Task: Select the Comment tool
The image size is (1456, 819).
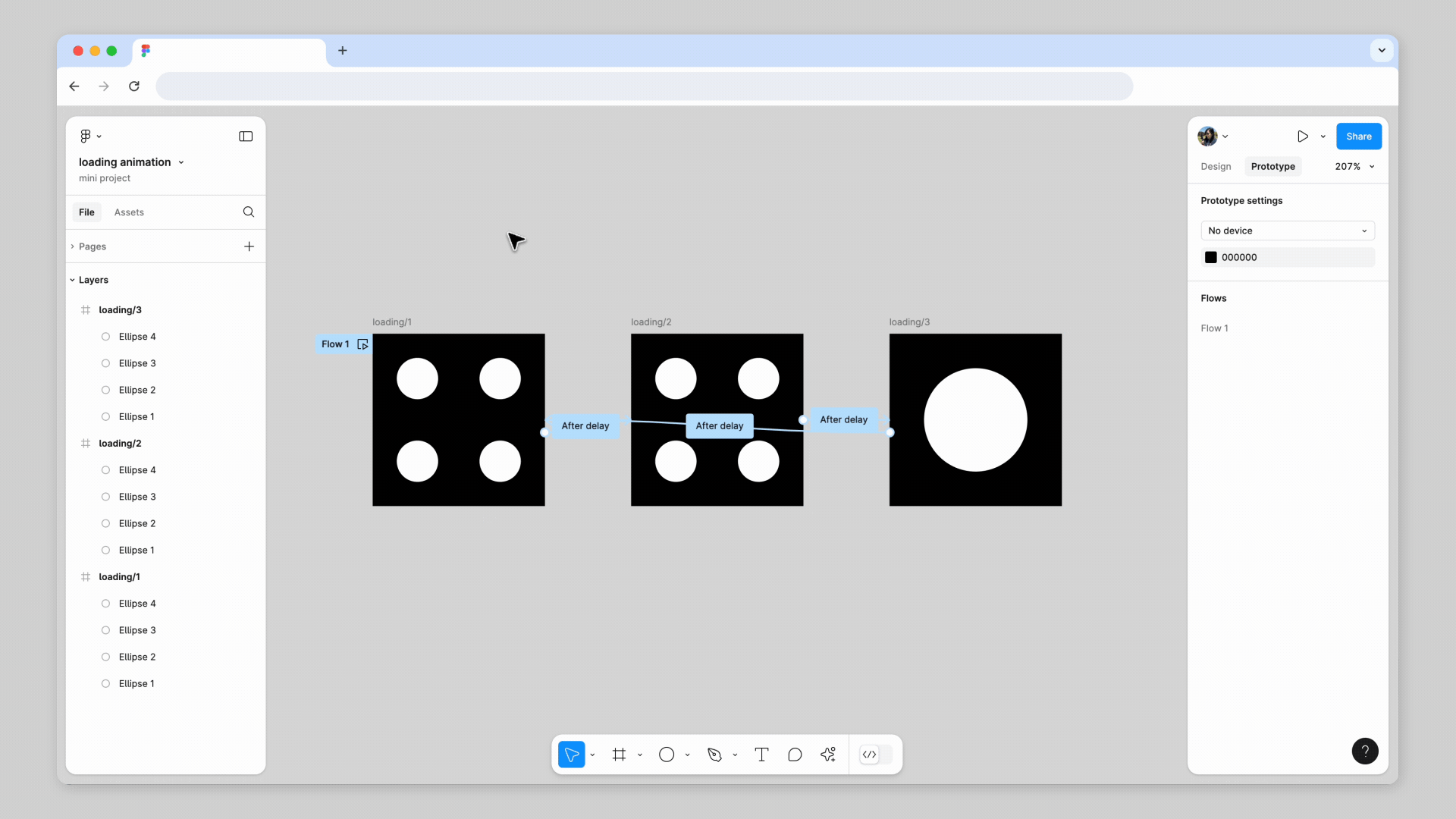Action: click(795, 755)
